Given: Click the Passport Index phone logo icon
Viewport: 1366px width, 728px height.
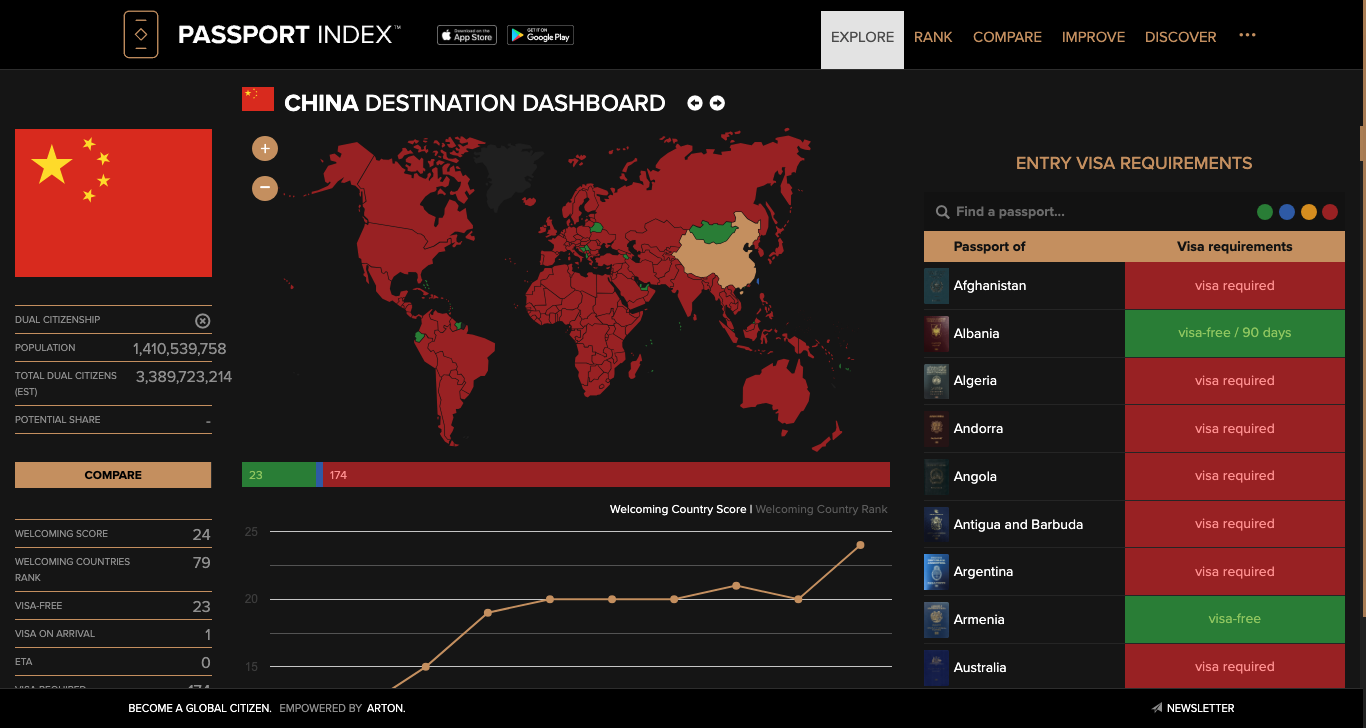Looking at the screenshot, I should (x=141, y=34).
